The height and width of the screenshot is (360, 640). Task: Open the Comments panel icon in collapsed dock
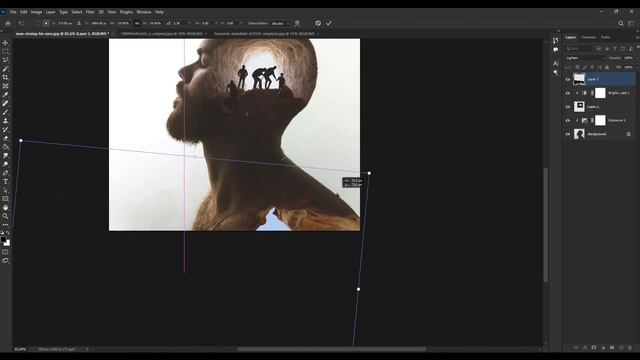point(556,50)
